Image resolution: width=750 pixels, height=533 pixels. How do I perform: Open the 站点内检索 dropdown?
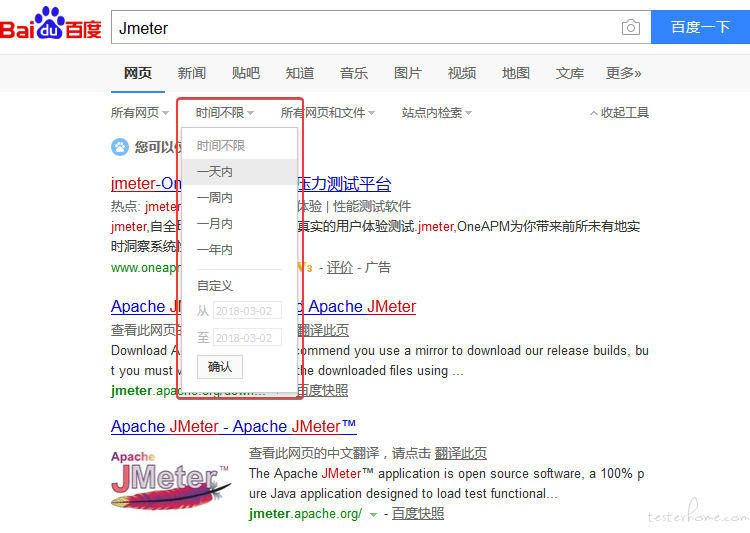pyautogui.click(x=437, y=113)
